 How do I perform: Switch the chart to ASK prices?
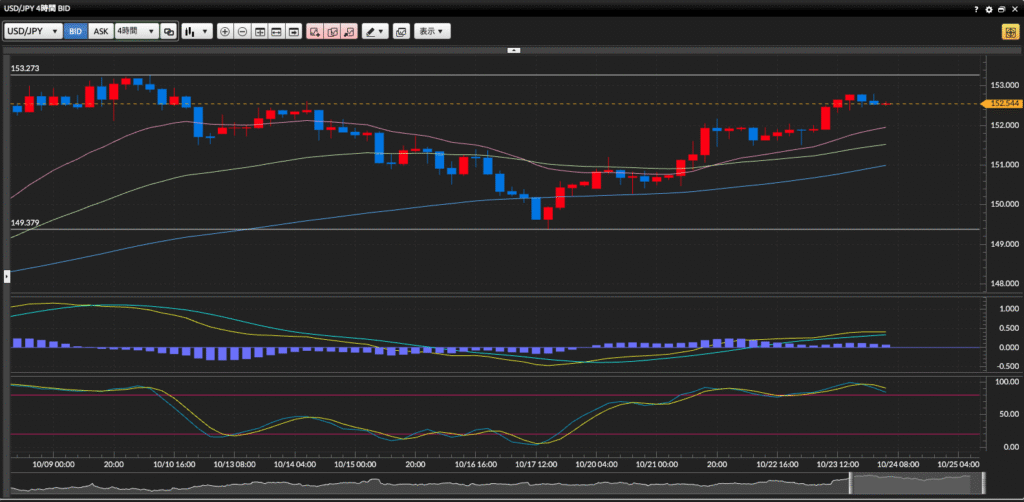click(100, 31)
